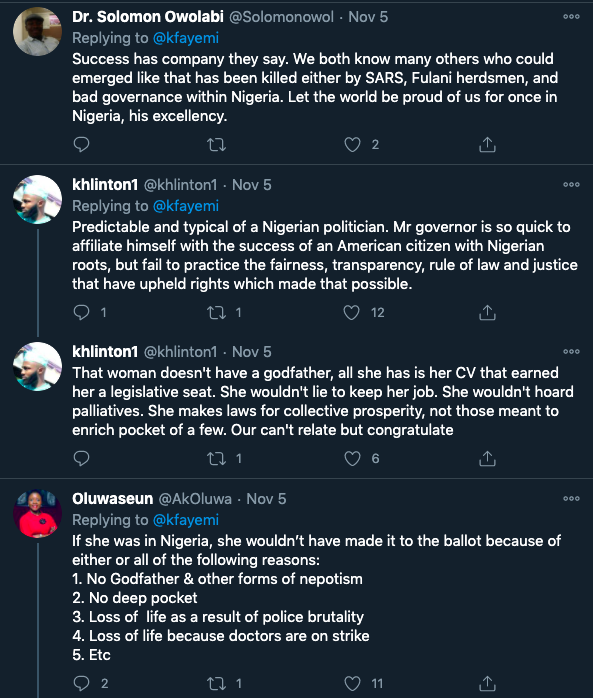This screenshot has height=698, width=593.
Task: Reply to khlinton1's 'Predictable and typical' tweet
Action: click(81, 312)
